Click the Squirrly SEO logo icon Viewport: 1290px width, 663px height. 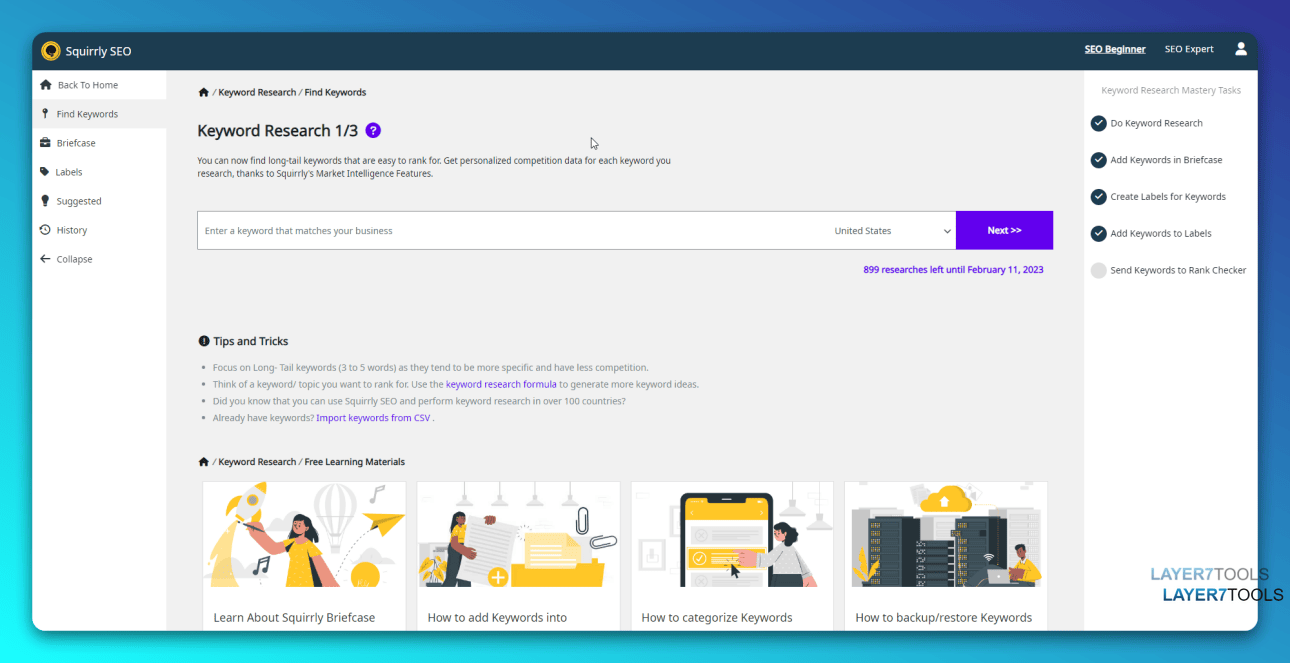(51, 51)
